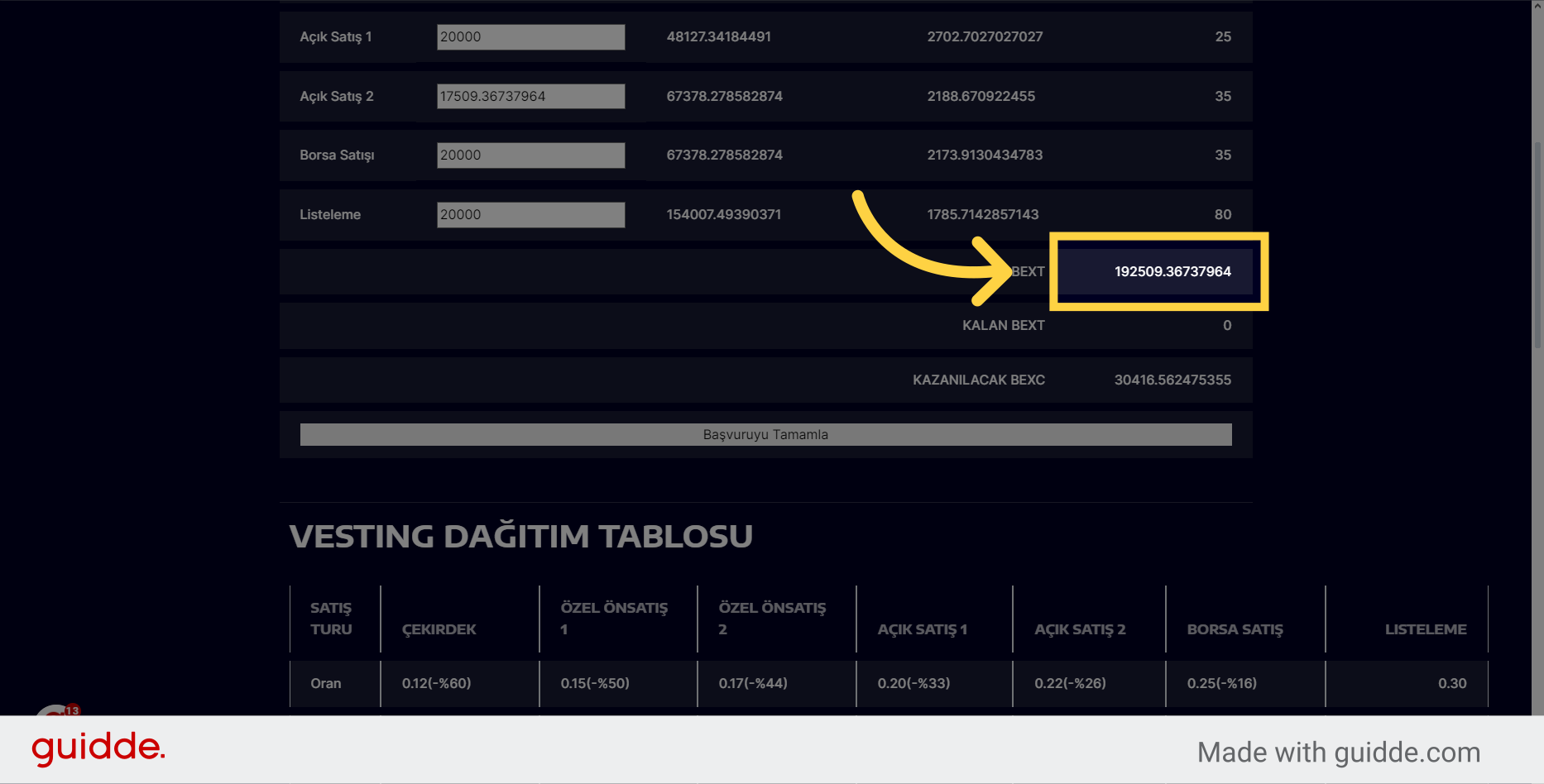Viewport: 1544px width, 784px height.
Task: Click the Açık Satış 1 amount input field
Action: (x=530, y=37)
